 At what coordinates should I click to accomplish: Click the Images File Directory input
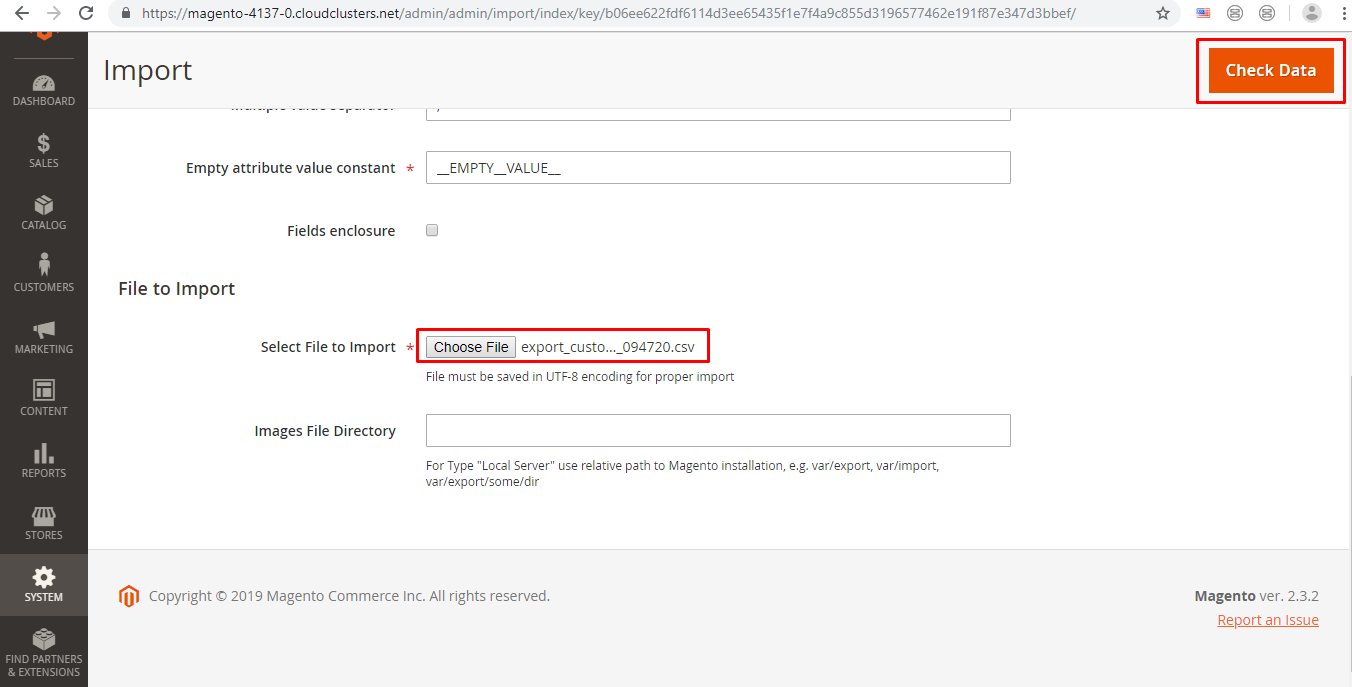click(717, 431)
